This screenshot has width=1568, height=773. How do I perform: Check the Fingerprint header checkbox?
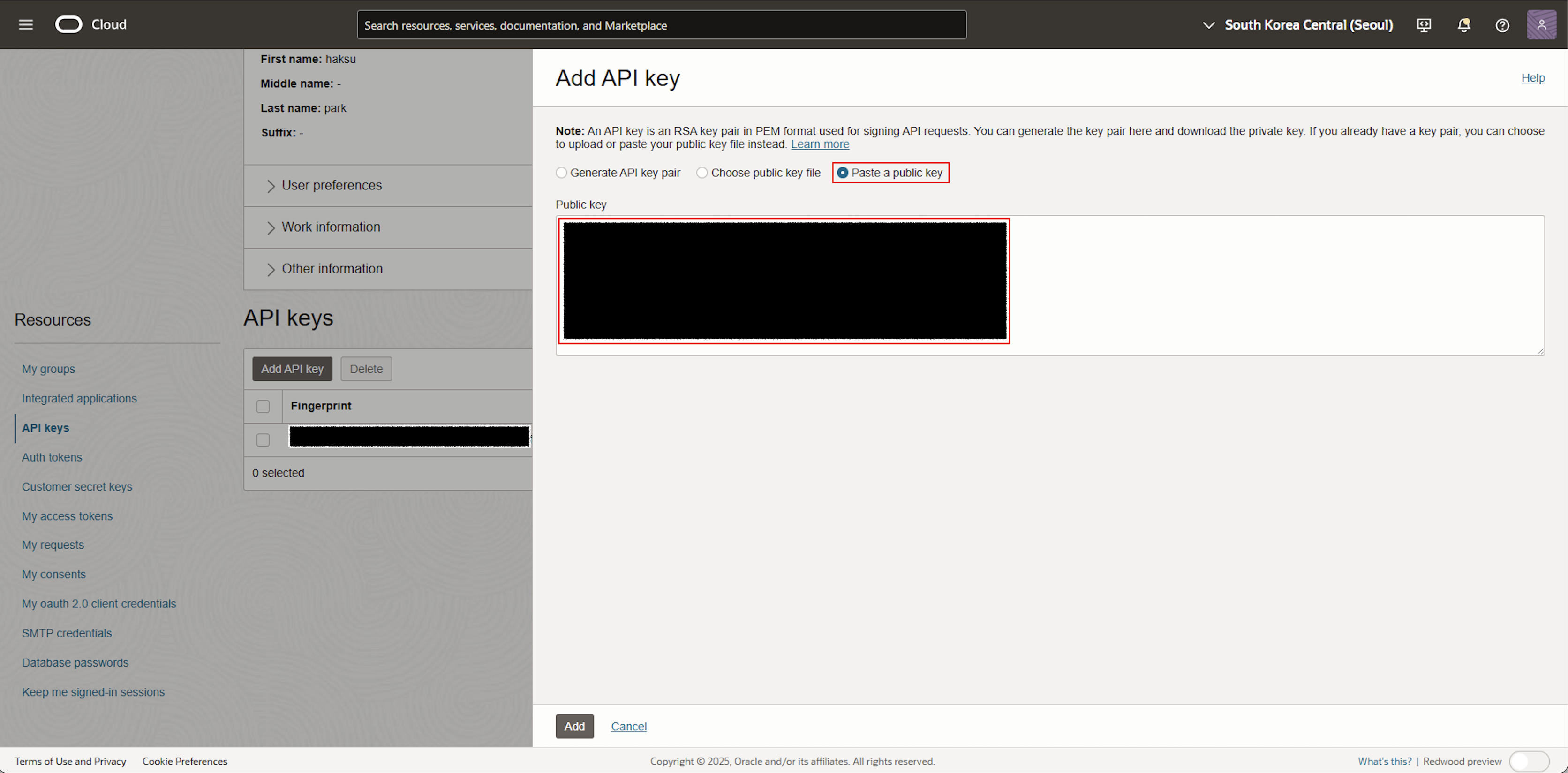263,406
